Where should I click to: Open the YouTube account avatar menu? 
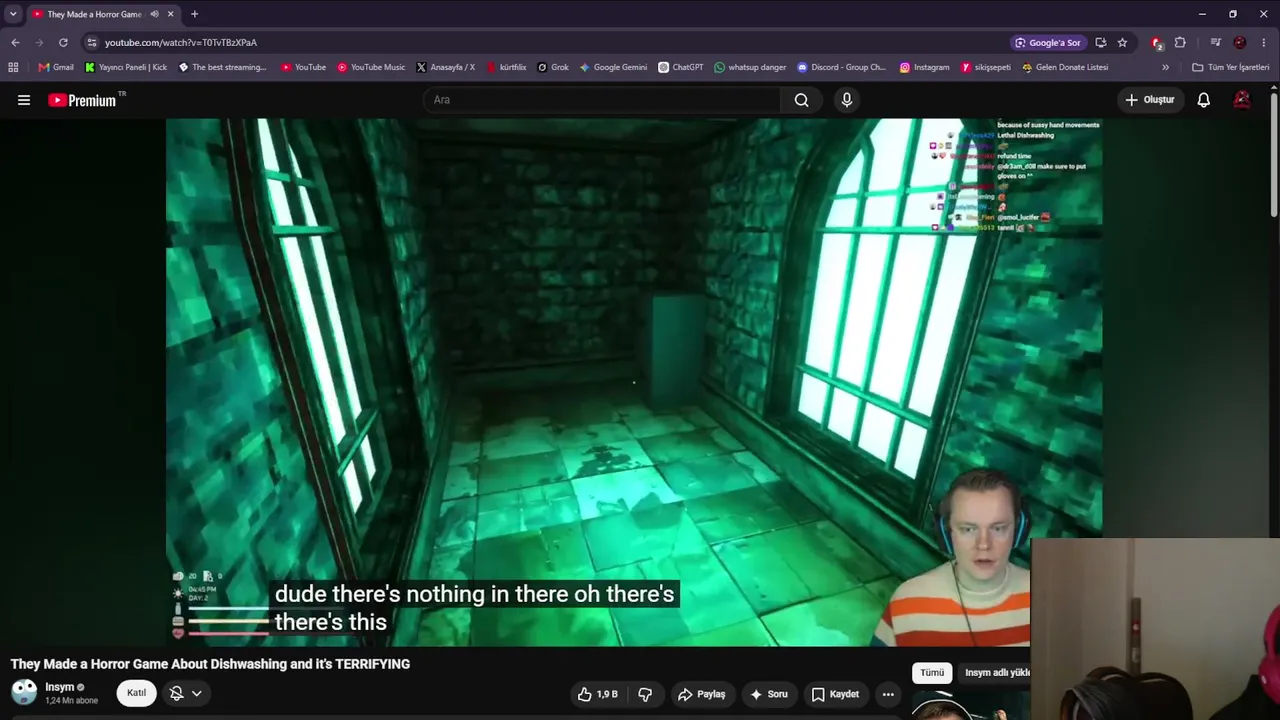(x=1242, y=100)
